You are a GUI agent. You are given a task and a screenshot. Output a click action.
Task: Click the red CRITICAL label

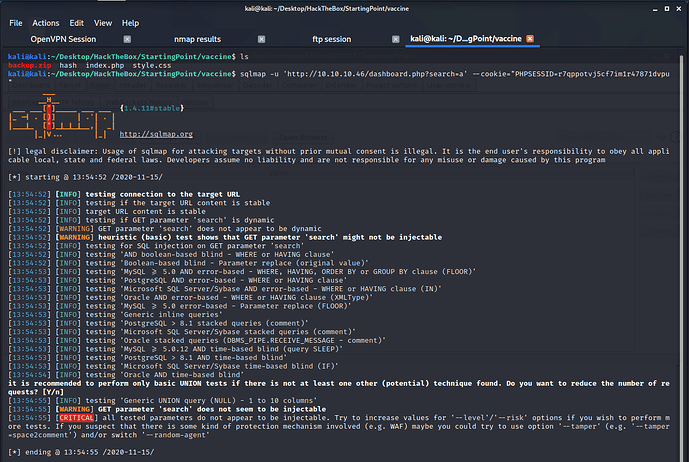(x=76, y=418)
